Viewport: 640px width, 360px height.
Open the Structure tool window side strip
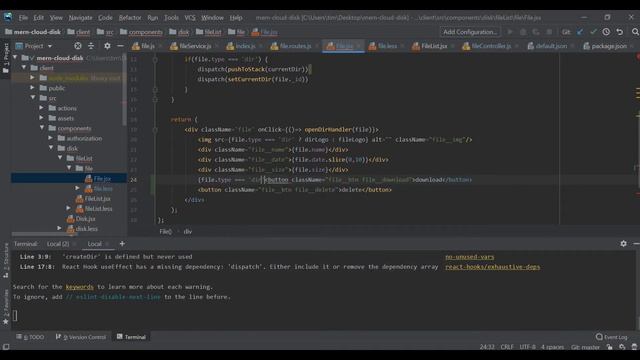coord(6,260)
